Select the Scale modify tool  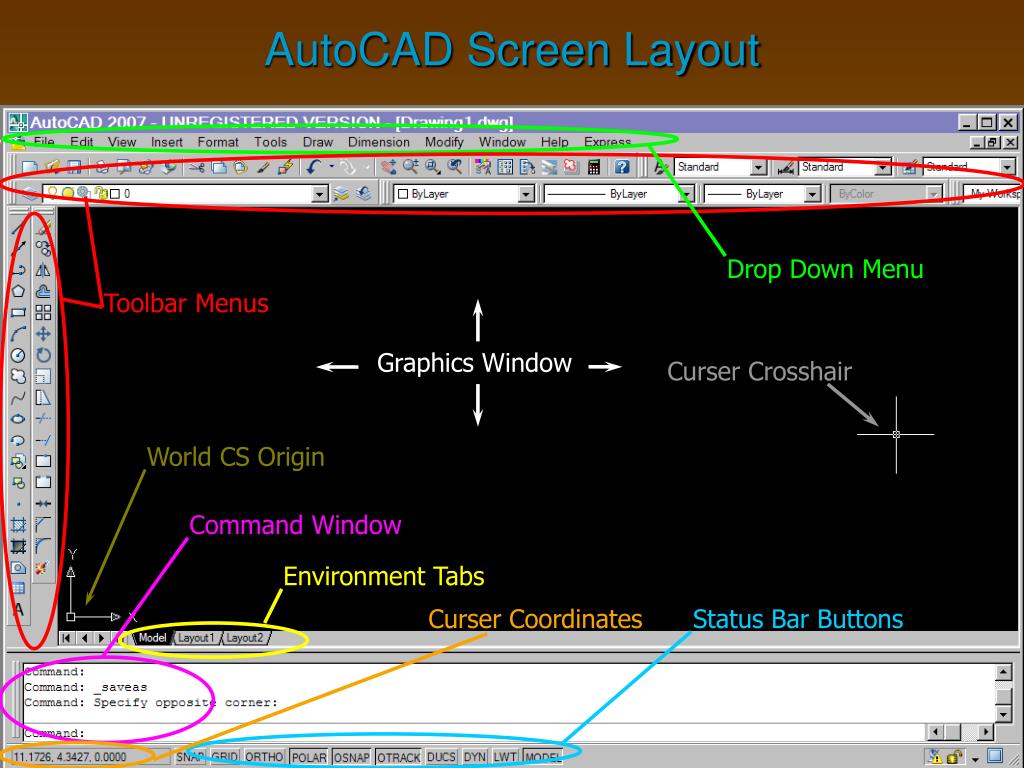(43, 377)
